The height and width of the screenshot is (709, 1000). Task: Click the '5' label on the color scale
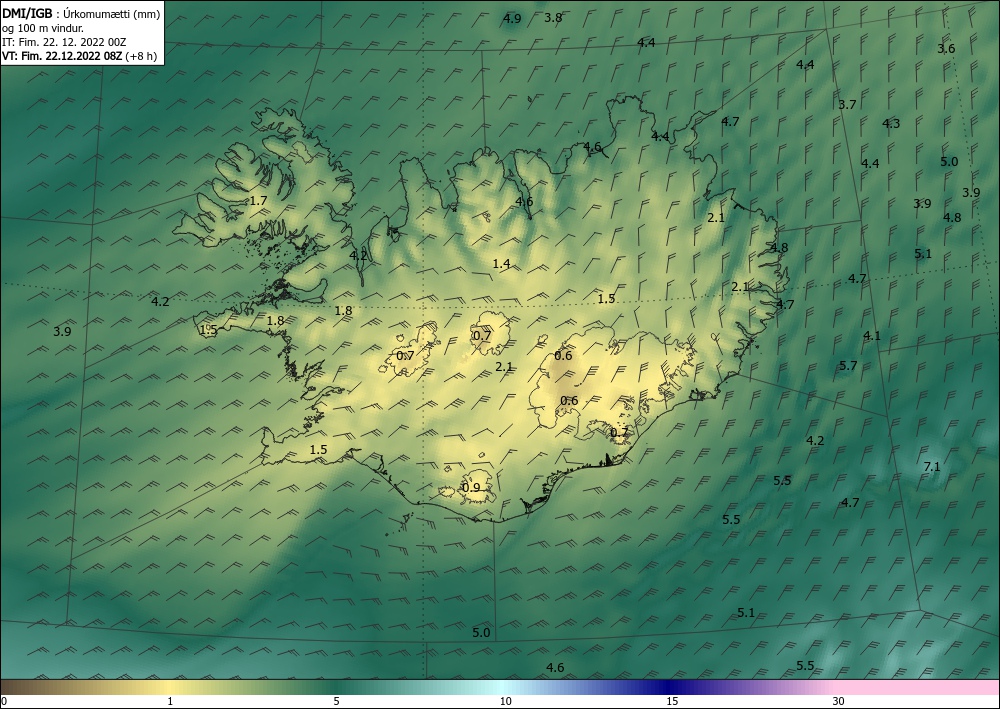tap(336, 701)
